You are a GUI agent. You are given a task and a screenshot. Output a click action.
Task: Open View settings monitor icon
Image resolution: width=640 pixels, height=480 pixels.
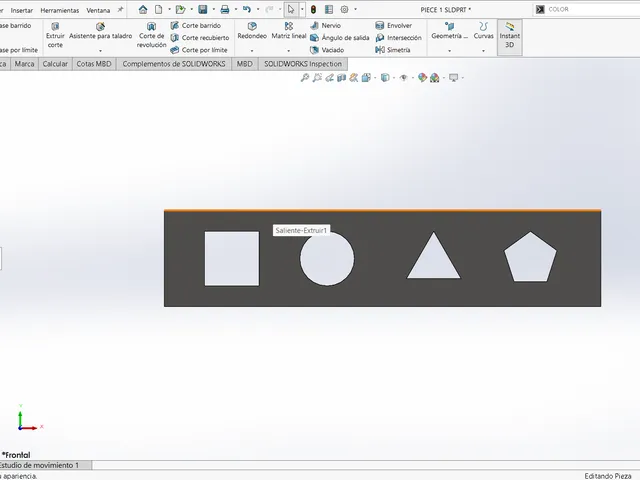tap(453, 78)
